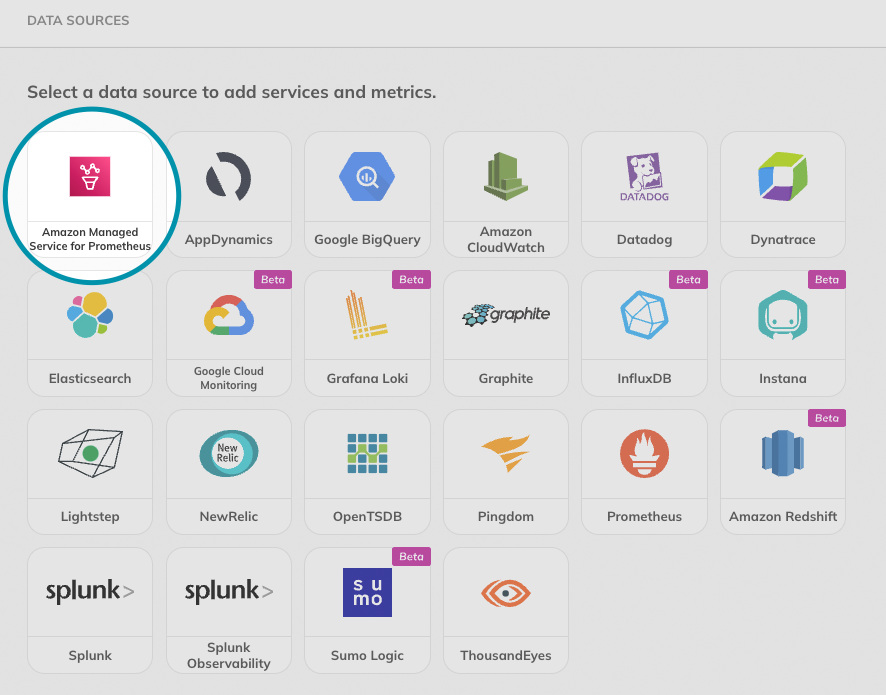Click the AppDynamics label text
This screenshot has height=695, width=886.
point(228,240)
